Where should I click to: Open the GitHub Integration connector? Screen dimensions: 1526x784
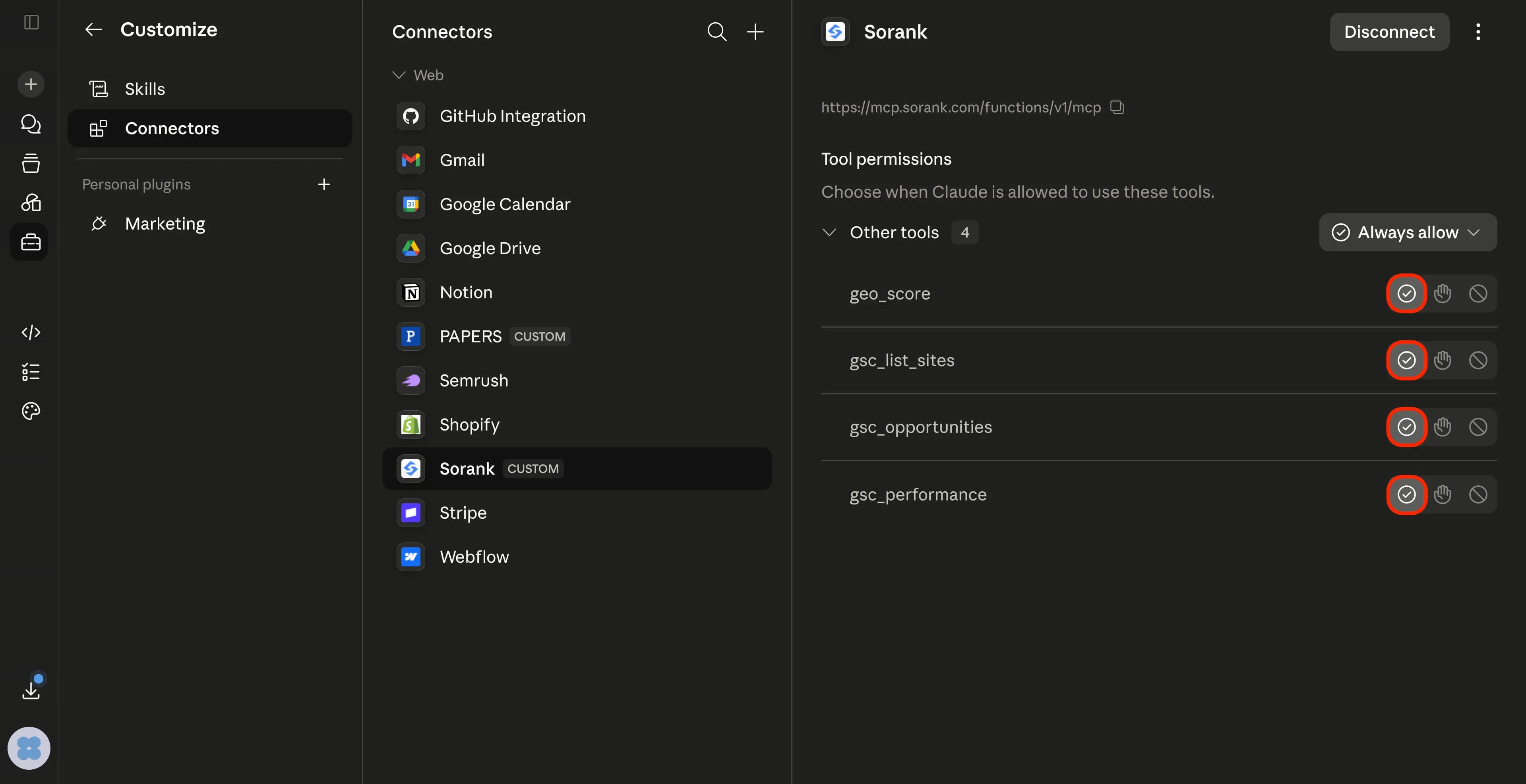(x=577, y=116)
